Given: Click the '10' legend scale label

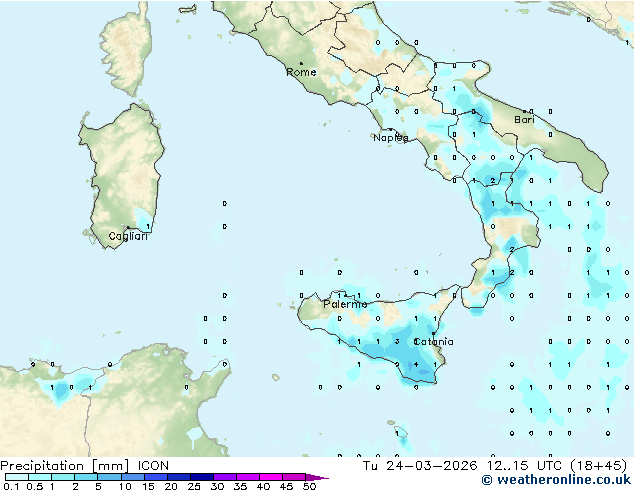Looking at the screenshot, I should point(125,486).
